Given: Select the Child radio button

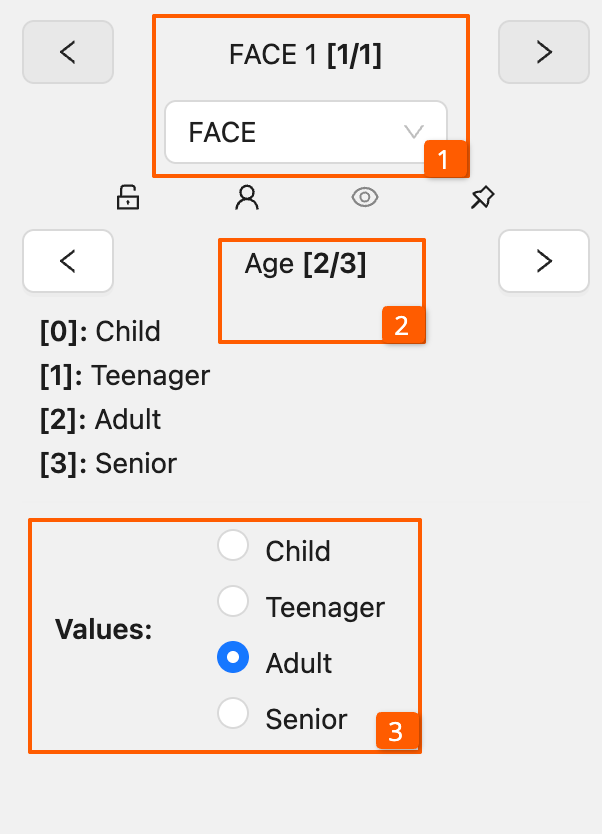Looking at the screenshot, I should pyautogui.click(x=233, y=546).
